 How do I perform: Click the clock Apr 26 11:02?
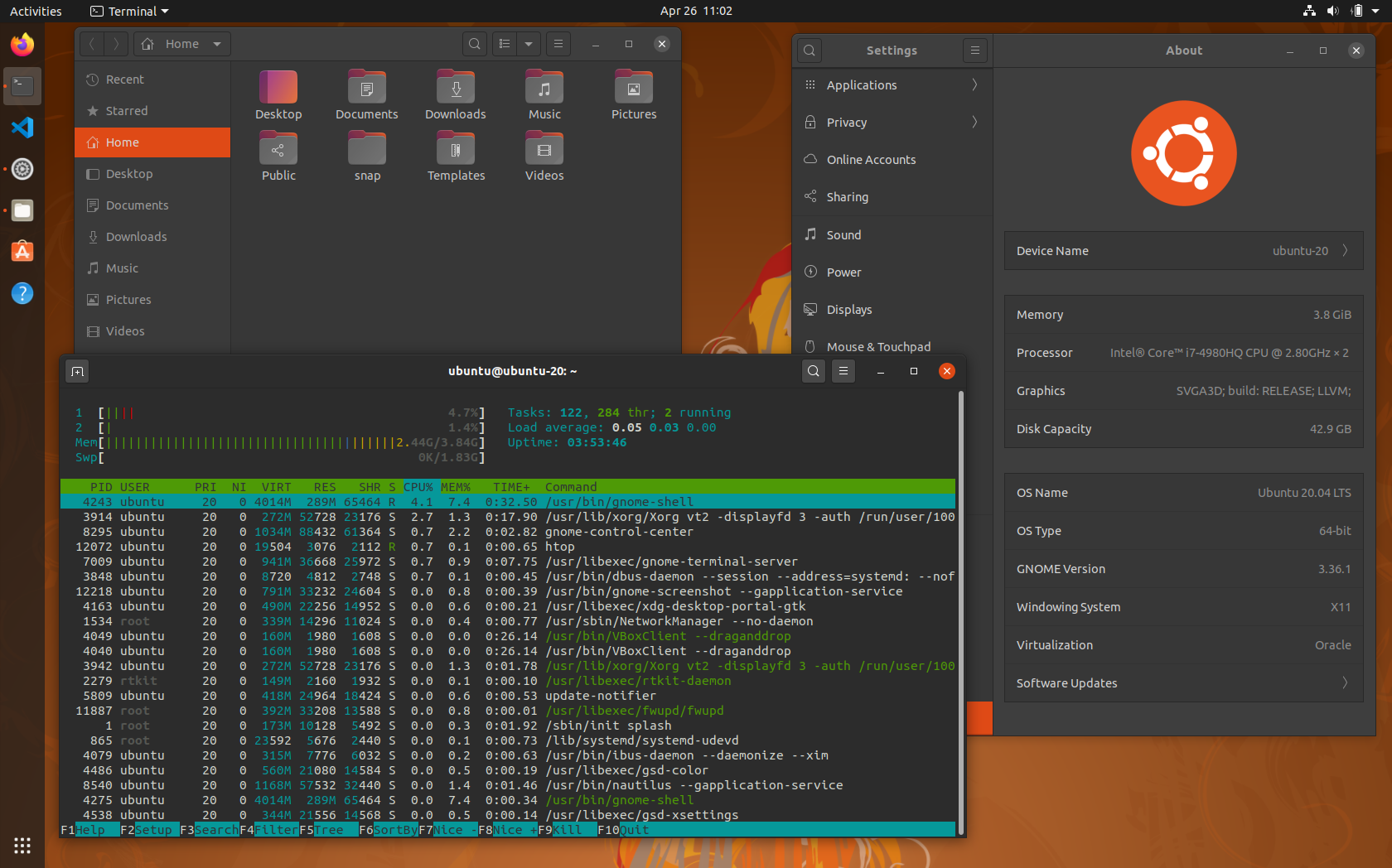(x=696, y=11)
